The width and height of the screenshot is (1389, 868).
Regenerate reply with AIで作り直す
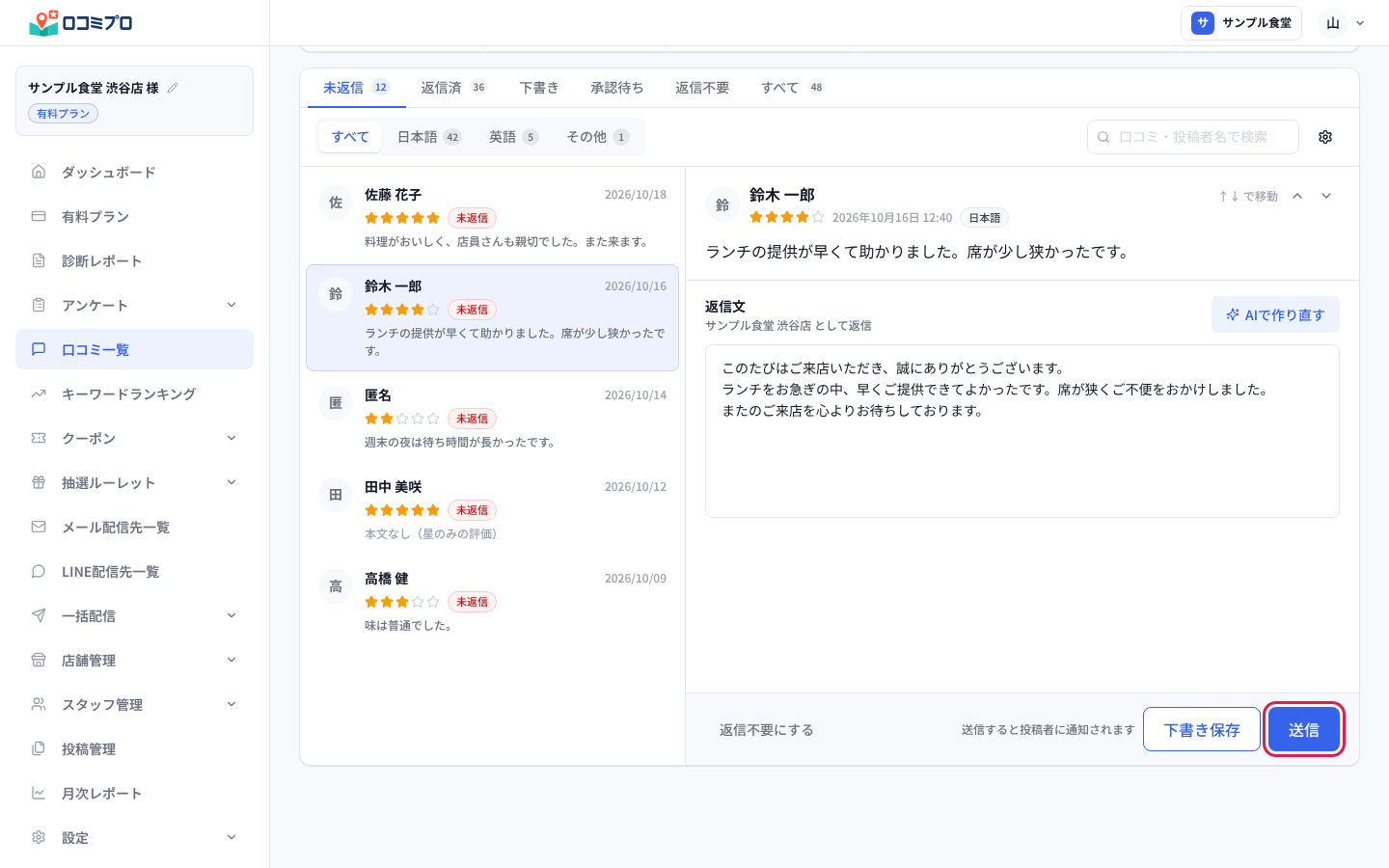(1275, 314)
